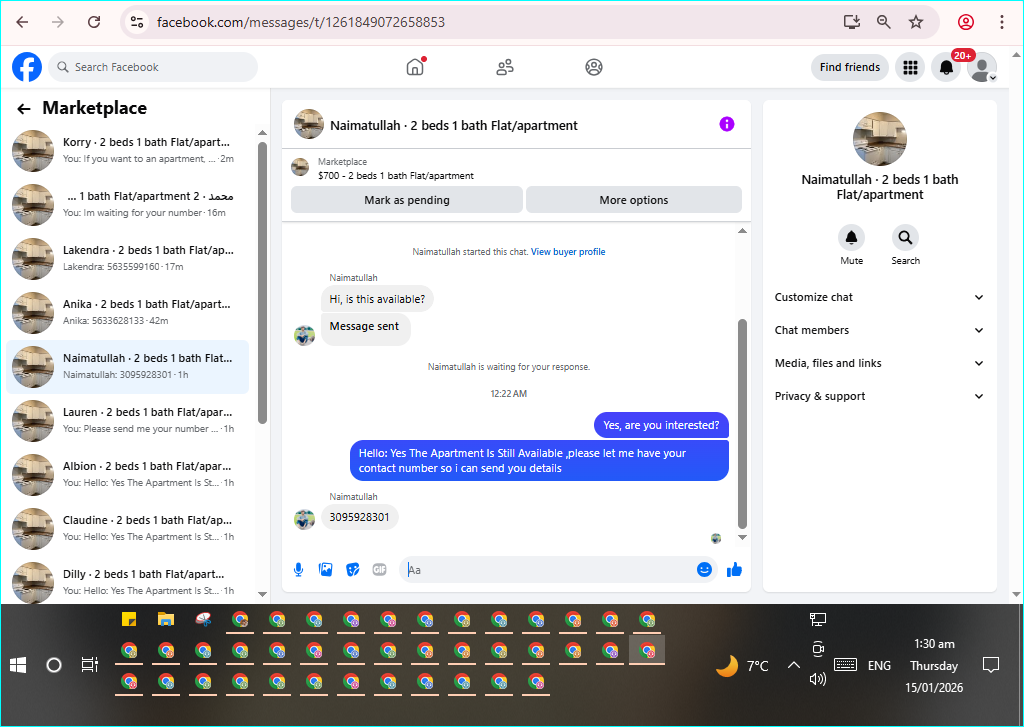This screenshot has width=1024, height=727.
Task: Record a voice clip with microphone icon
Action: 298,570
